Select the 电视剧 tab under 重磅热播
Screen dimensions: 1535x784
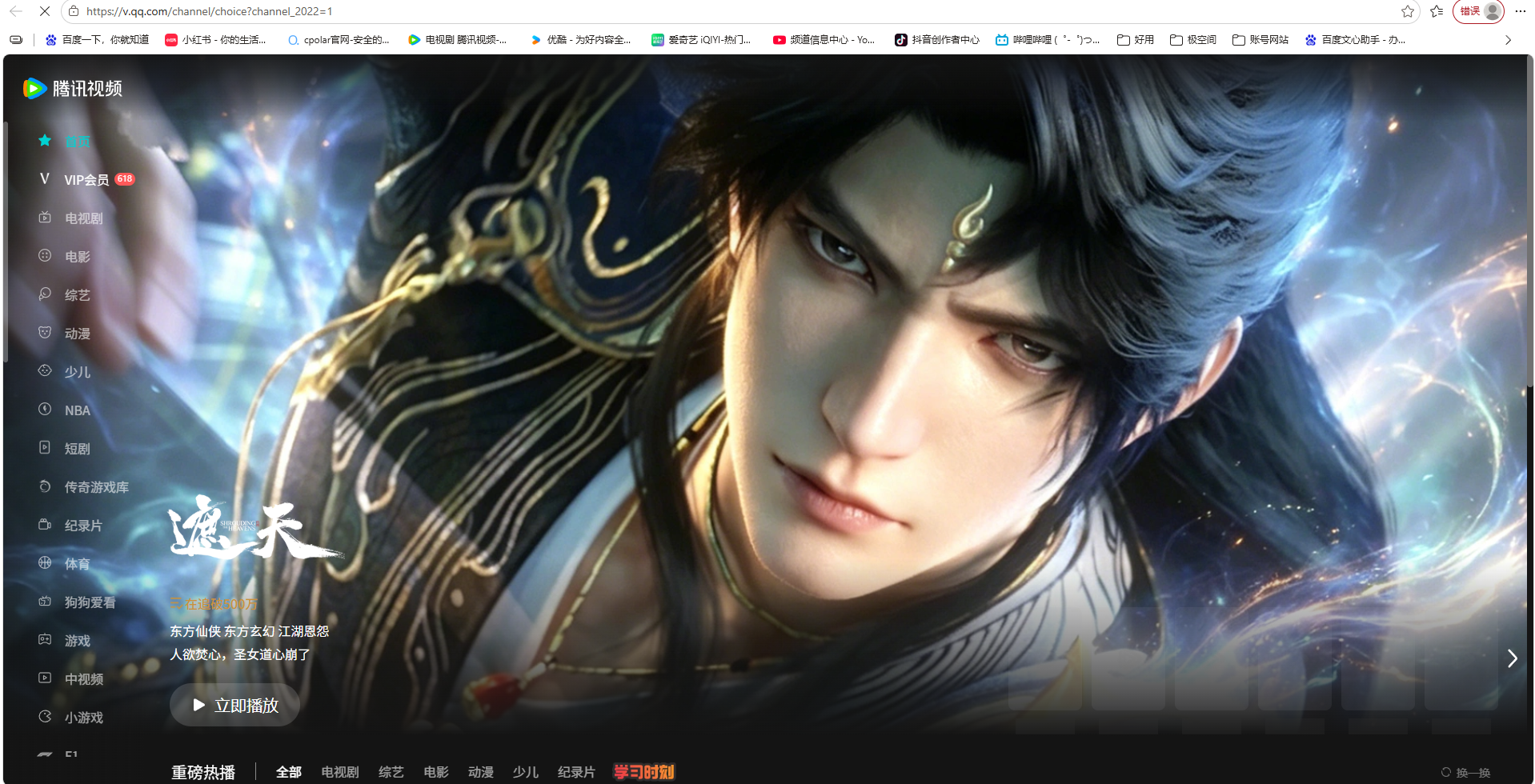click(340, 772)
